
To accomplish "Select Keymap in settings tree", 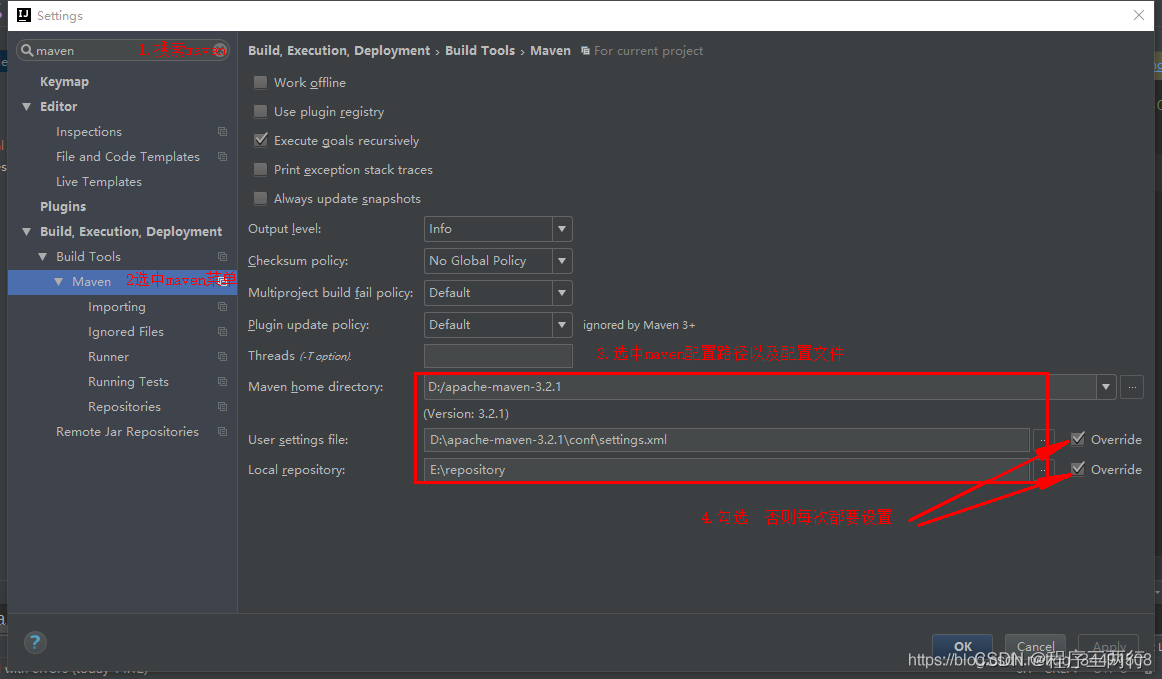I will (x=64, y=82).
